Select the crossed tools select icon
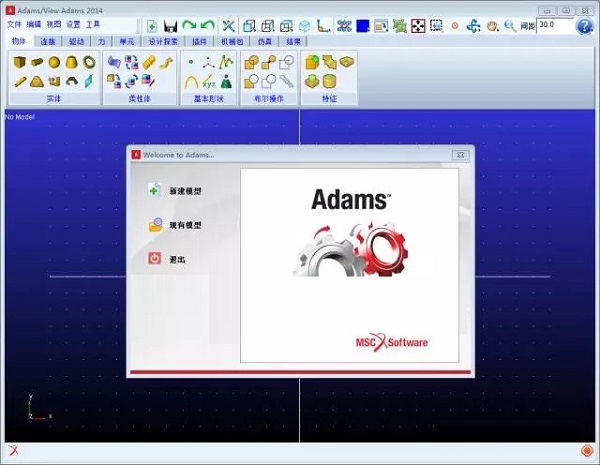Screen dimensions: 600x465 point(228,26)
